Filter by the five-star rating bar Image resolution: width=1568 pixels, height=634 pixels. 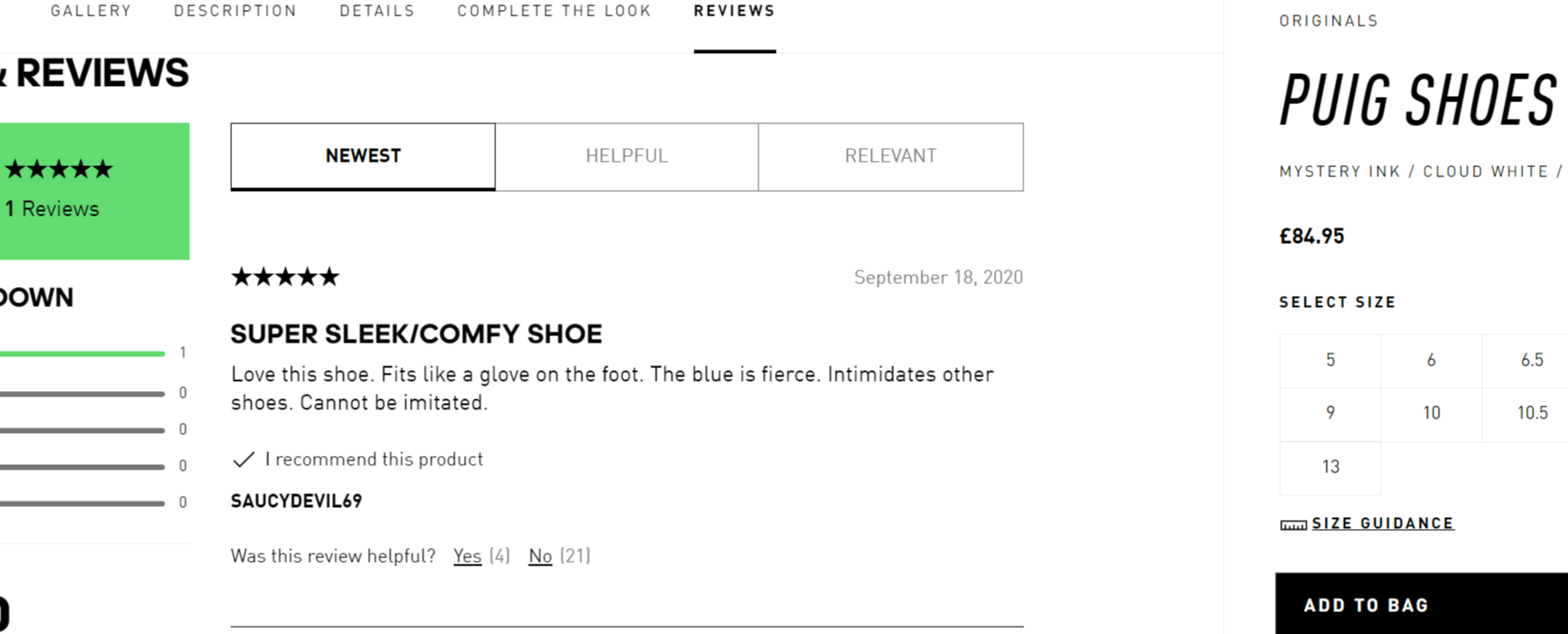coord(82,354)
